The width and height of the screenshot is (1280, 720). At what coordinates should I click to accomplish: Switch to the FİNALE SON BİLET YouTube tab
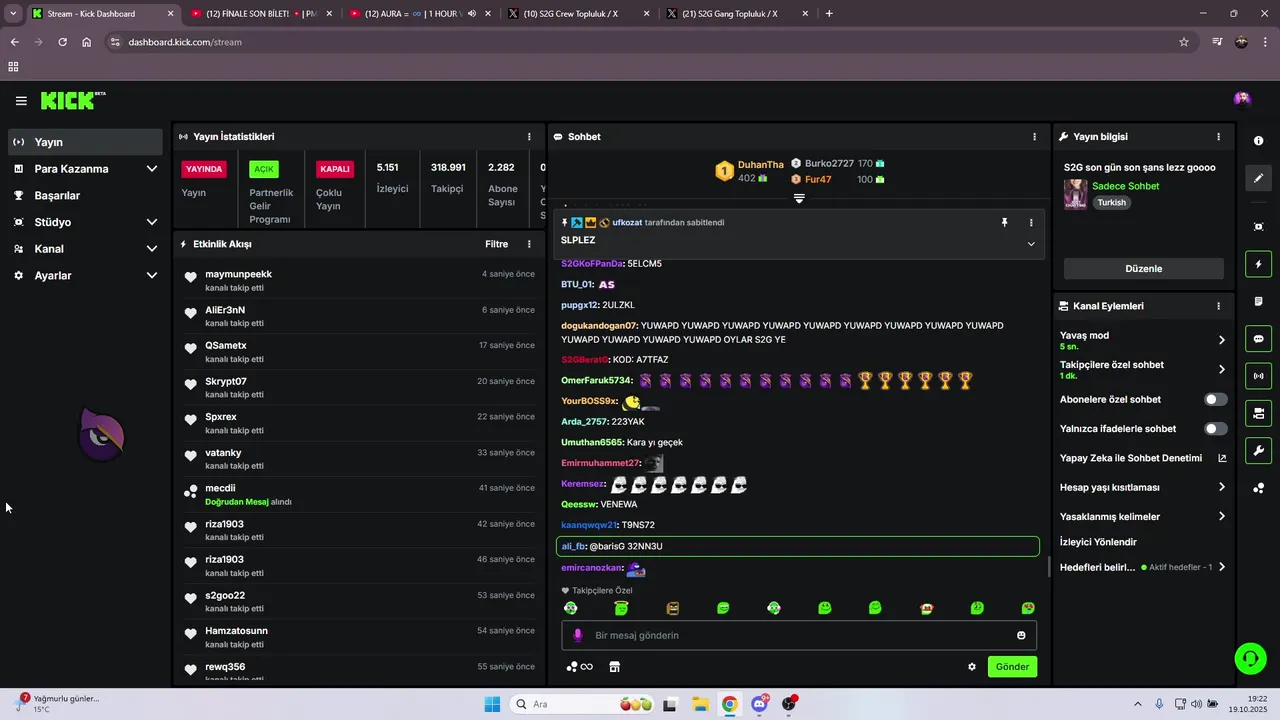click(x=260, y=14)
